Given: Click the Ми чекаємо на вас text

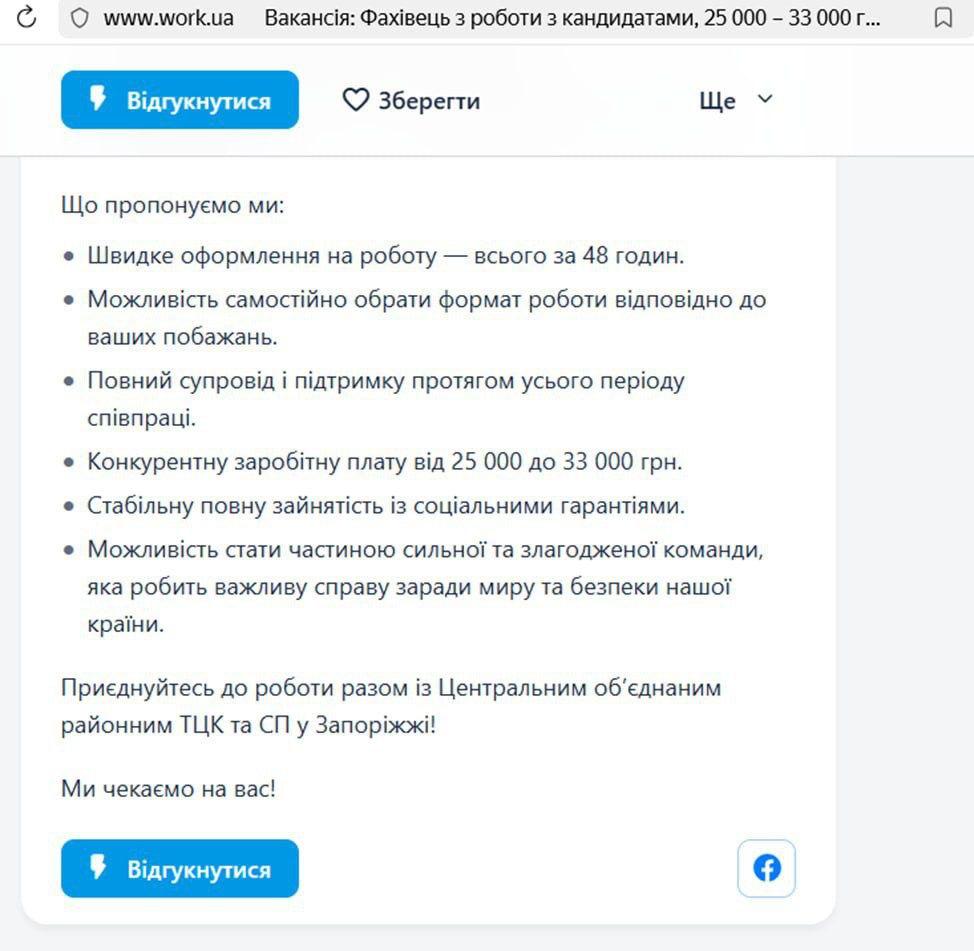Looking at the screenshot, I should (168, 789).
